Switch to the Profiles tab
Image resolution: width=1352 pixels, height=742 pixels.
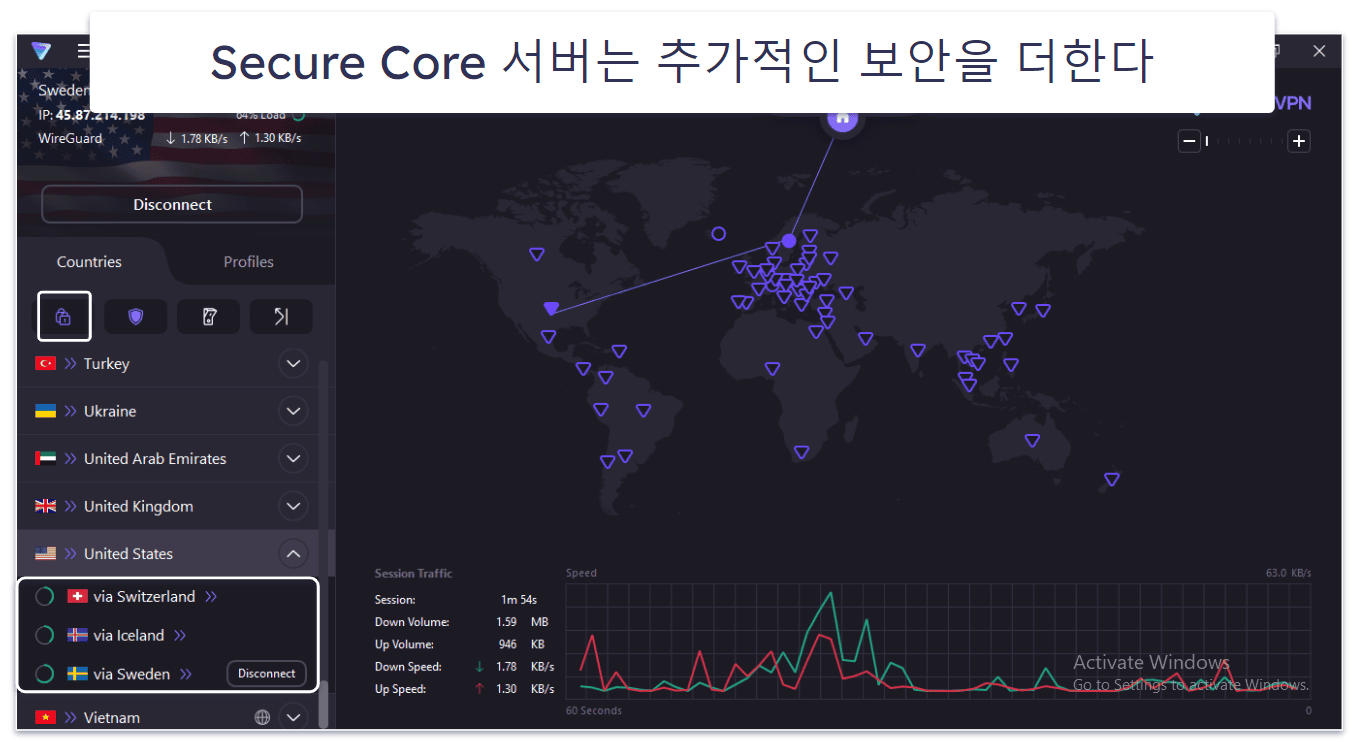tap(248, 262)
